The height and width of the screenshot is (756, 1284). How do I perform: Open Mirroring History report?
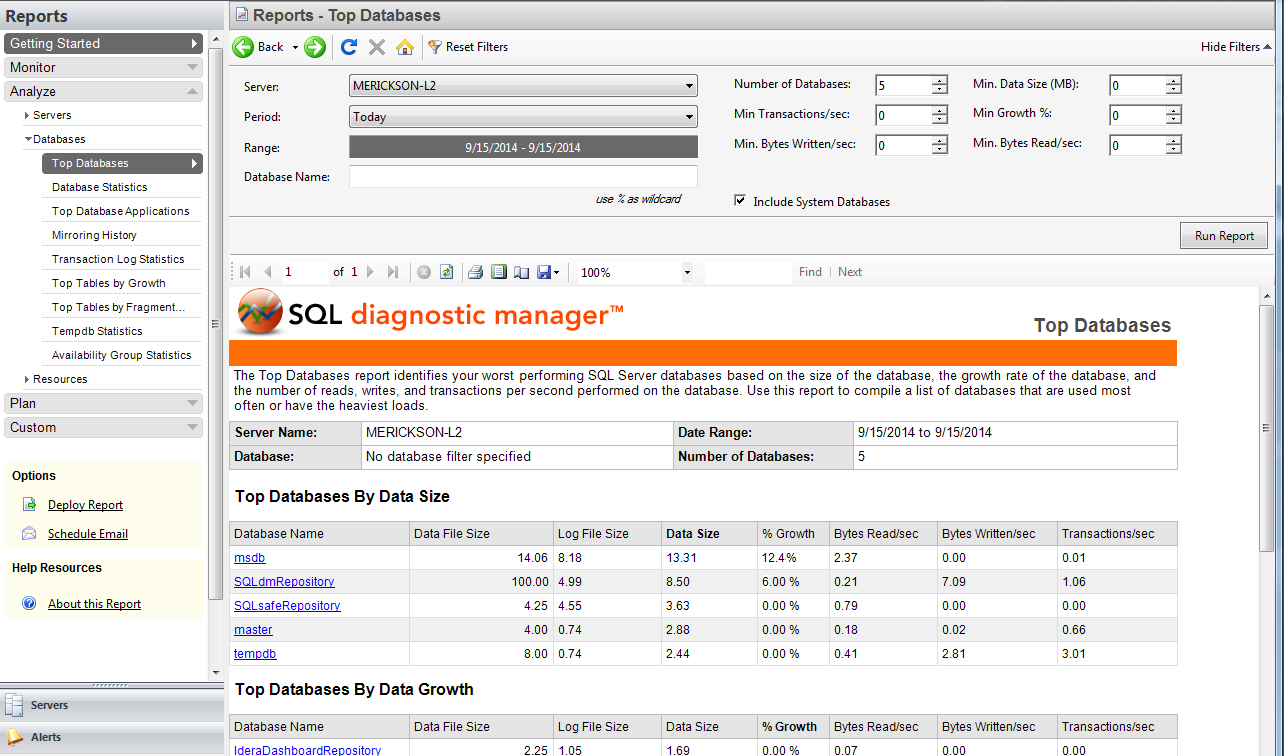pyautogui.click(x=94, y=235)
